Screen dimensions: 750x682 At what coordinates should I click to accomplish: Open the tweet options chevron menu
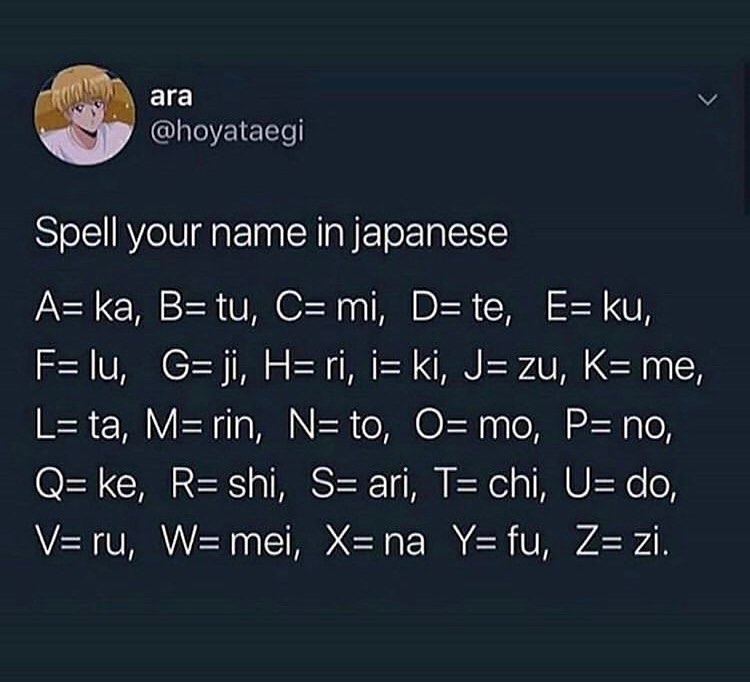[707, 100]
